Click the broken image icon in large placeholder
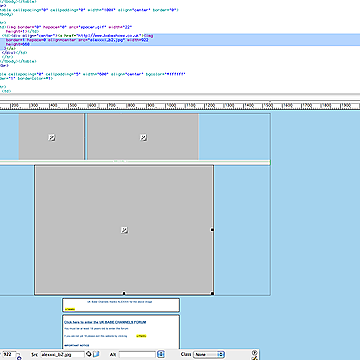360x360 pixels. [x=124, y=230]
